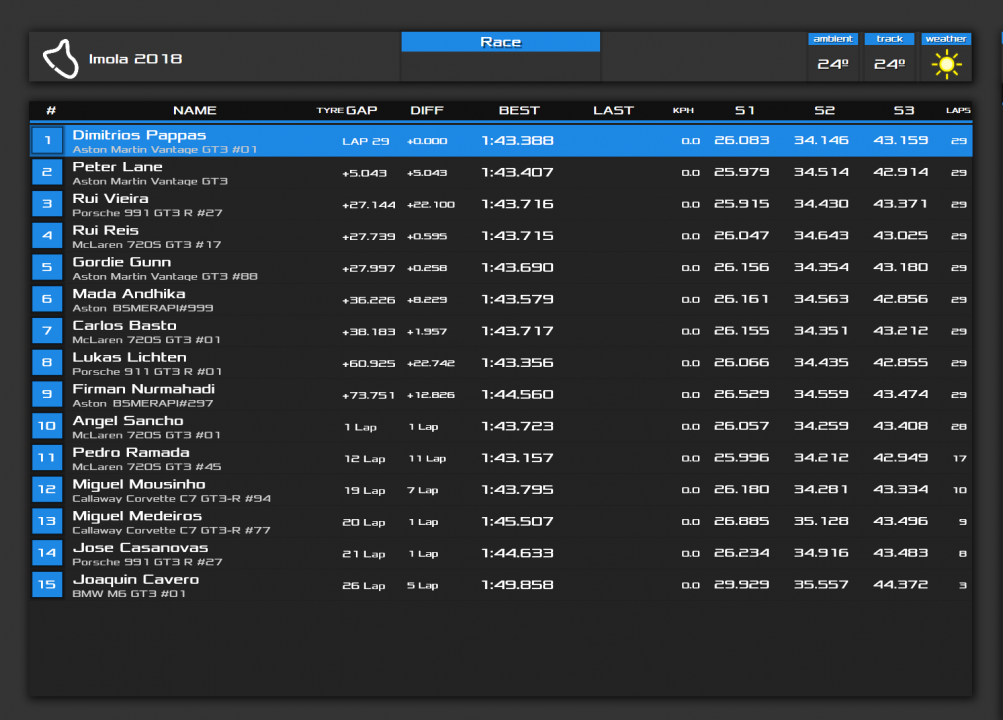Click position 2 badge next to Peter Lane
The image size is (1003, 720).
[47, 173]
